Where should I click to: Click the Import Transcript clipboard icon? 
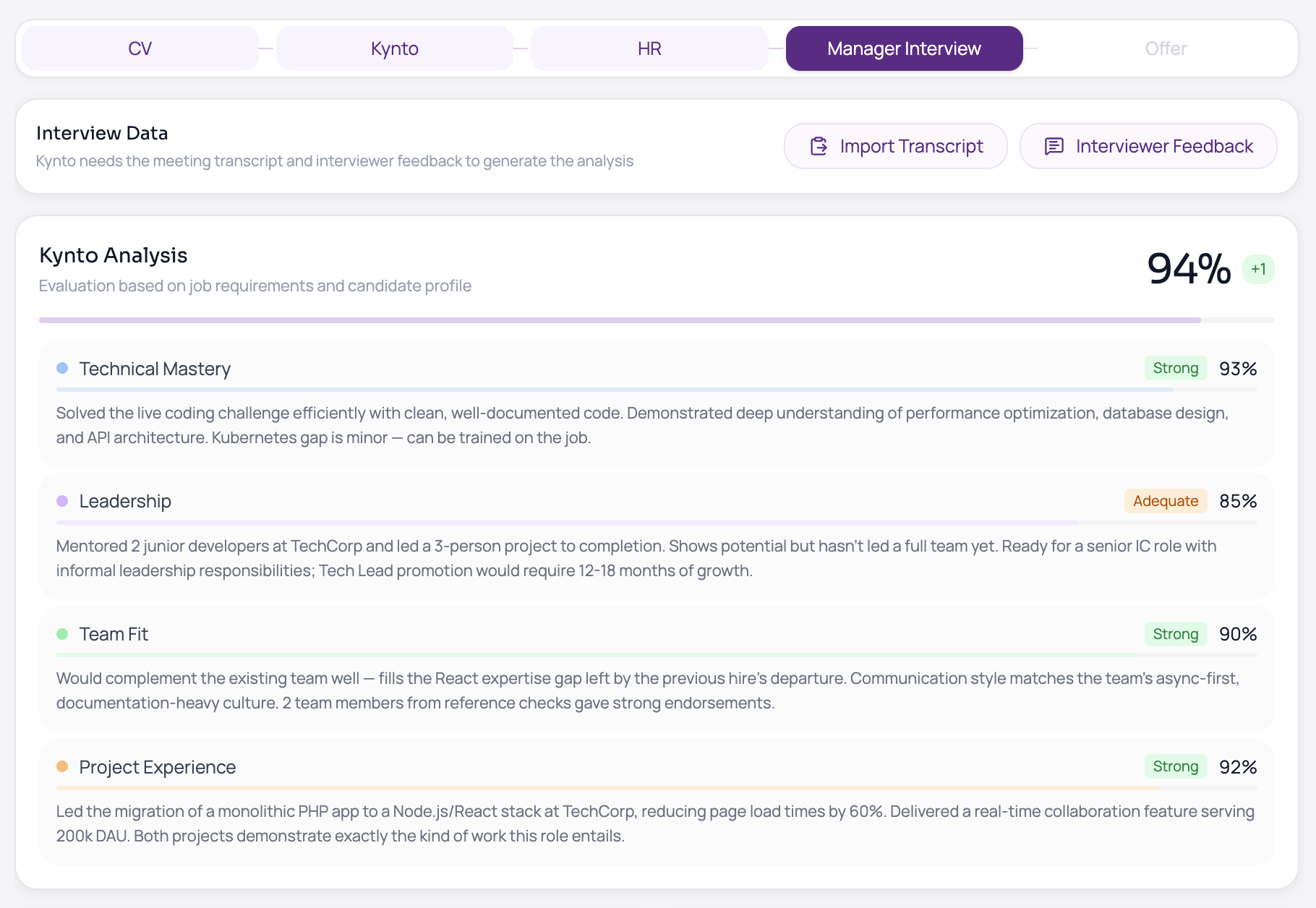point(818,145)
